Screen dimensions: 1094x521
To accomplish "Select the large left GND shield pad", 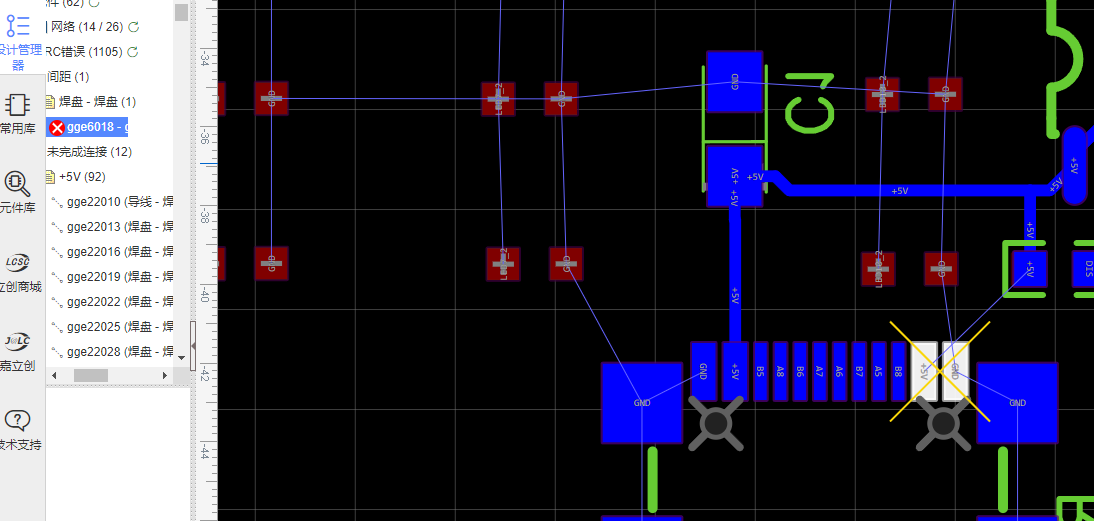I will tap(642, 402).
